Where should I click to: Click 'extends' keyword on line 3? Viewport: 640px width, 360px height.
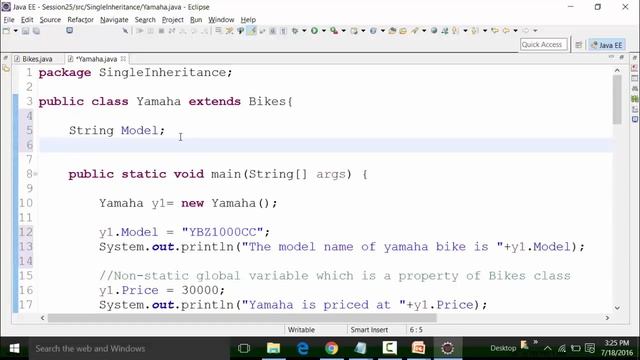(214, 102)
